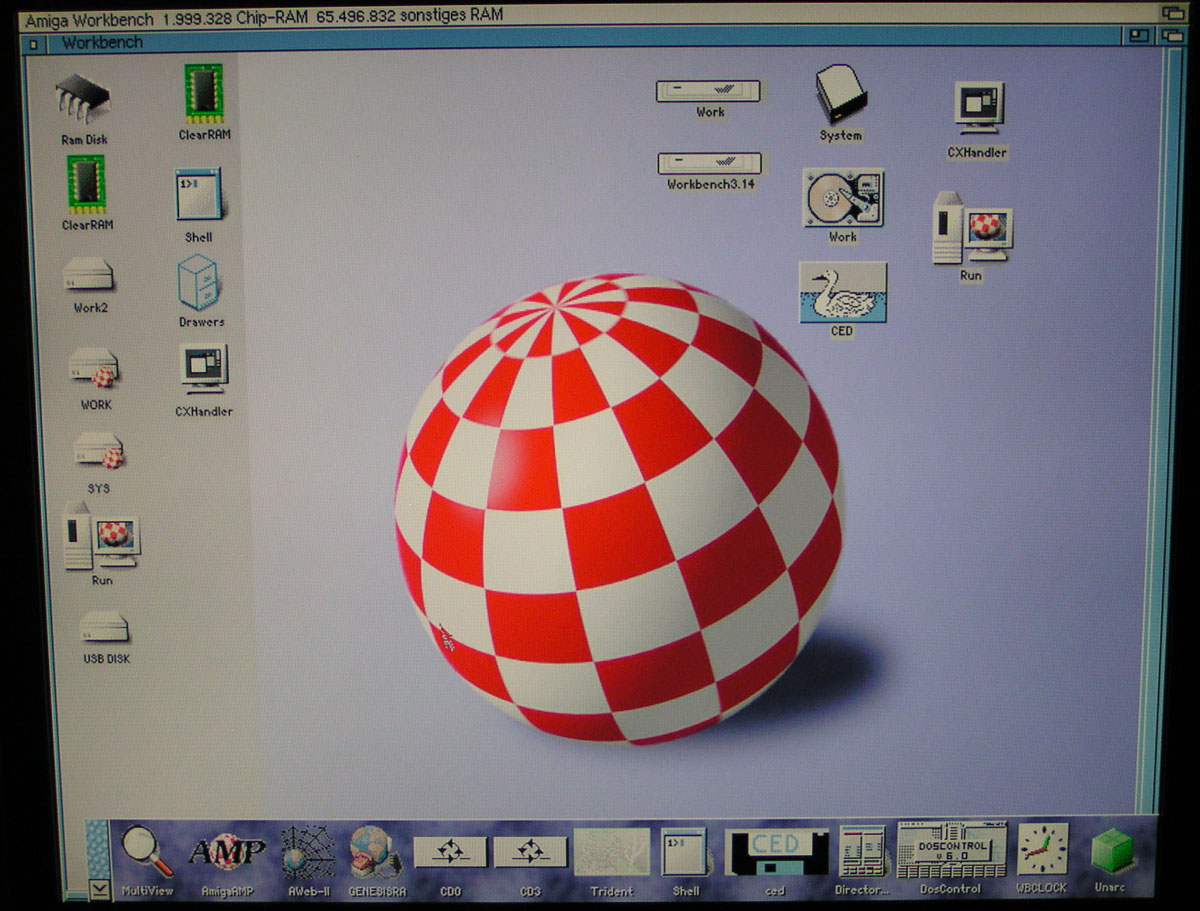
Task: Click the CD3 dock icon
Action: (530, 853)
